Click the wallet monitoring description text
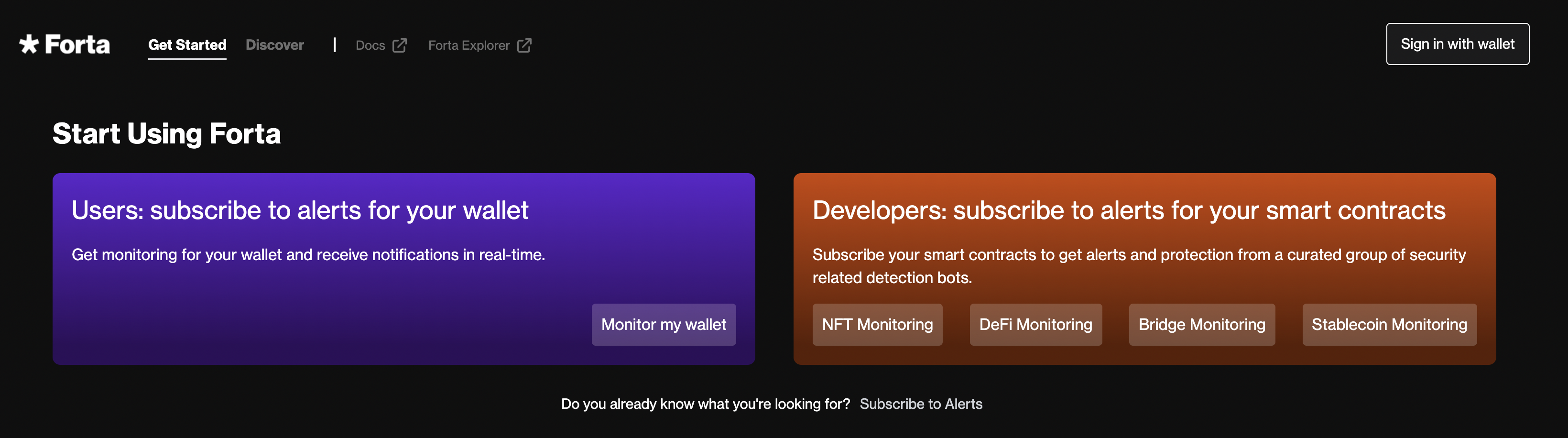Image resolution: width=1568 pixels, height=438 pixels. click(309, 255)
